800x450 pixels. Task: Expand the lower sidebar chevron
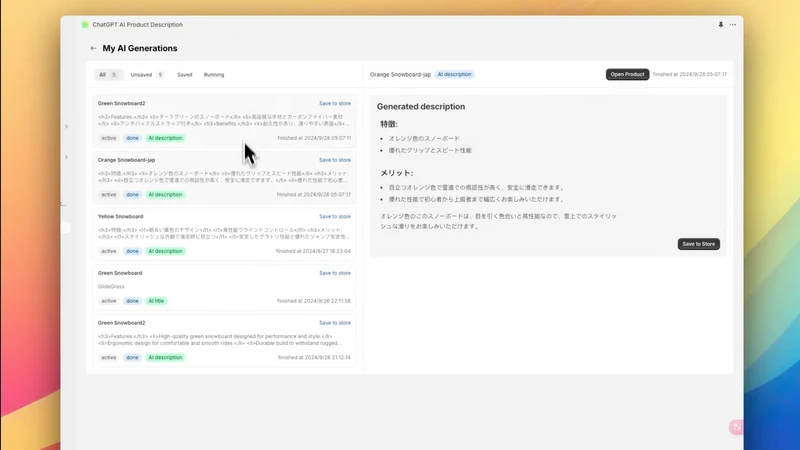point(66,157)
